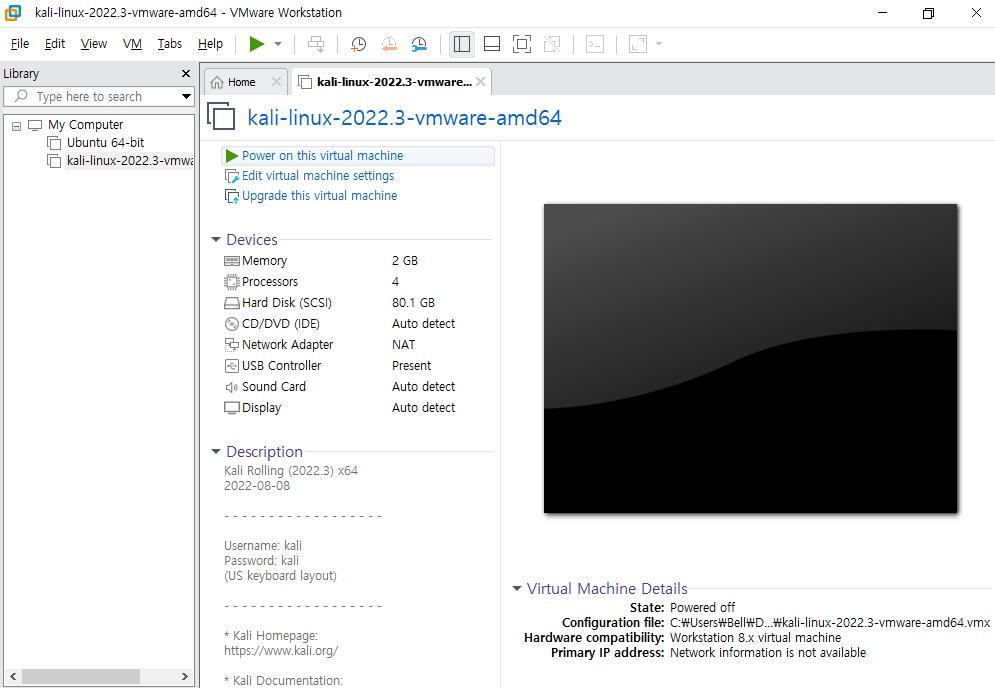Click the large VM icon beside the title
The image size is (995, 688).
(221, 116)
